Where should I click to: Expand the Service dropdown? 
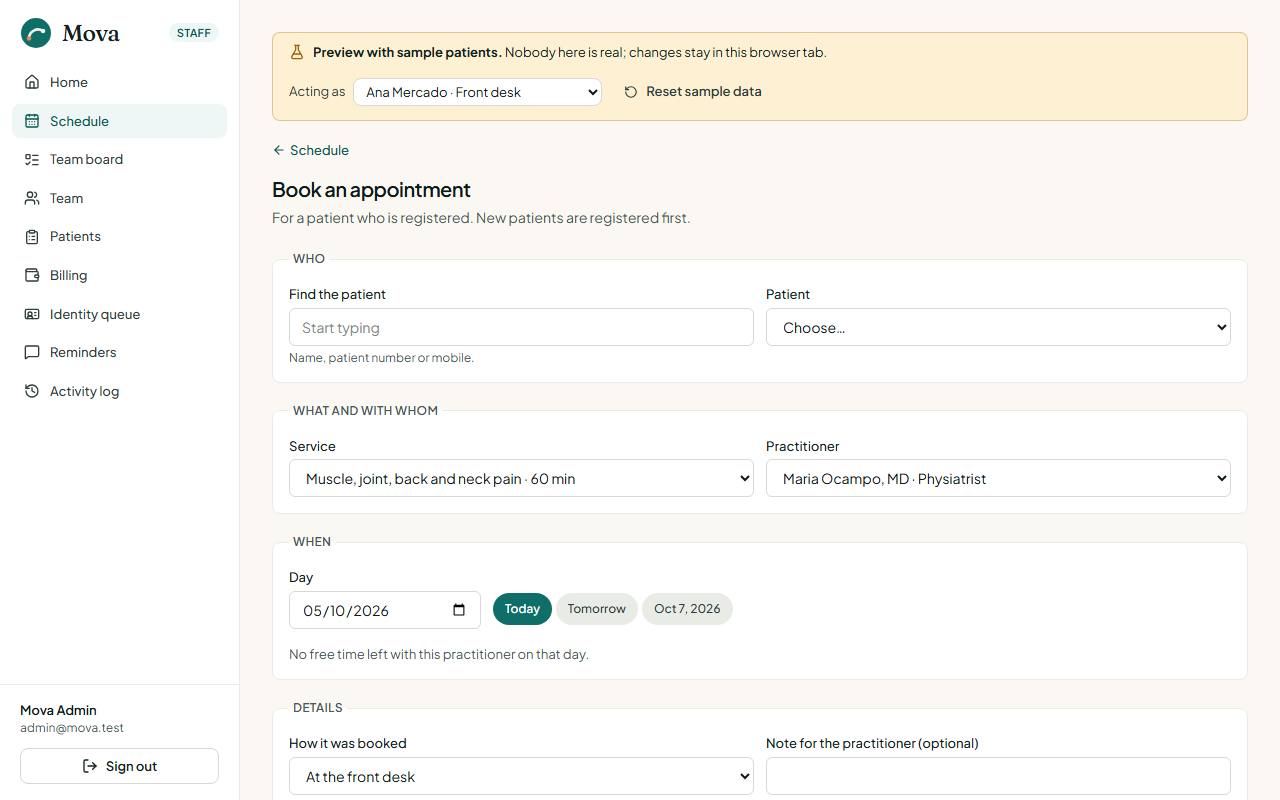pos(521,478)
